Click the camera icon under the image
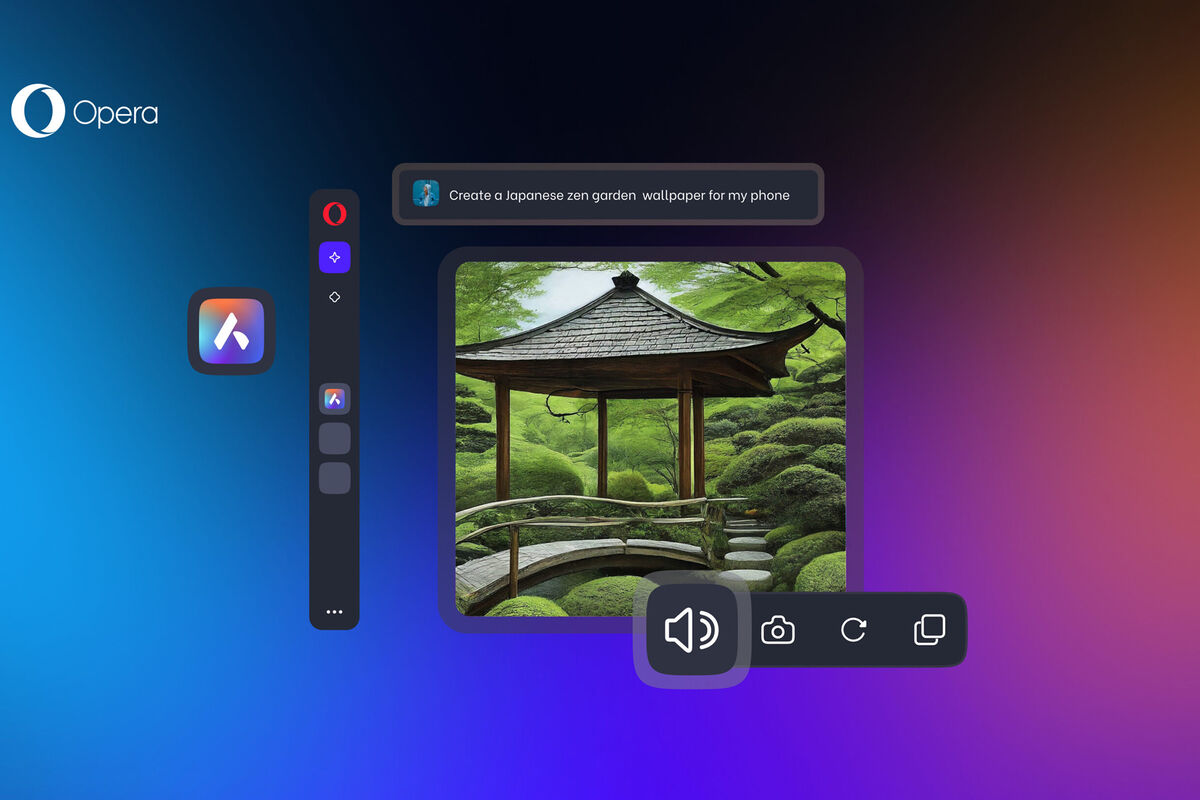Viewport: 1200px width, 800px height. (x=778, y=630)
